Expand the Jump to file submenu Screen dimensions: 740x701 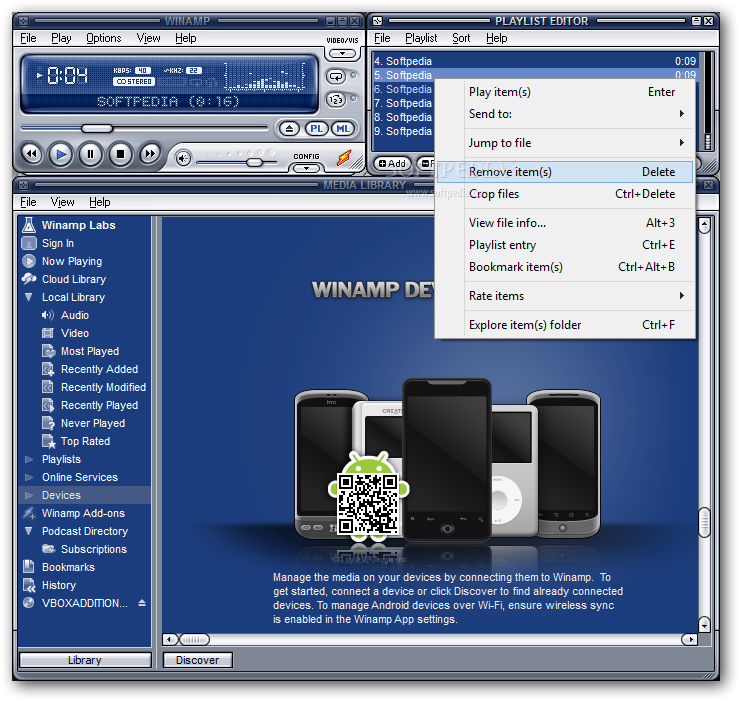point(565,143)
